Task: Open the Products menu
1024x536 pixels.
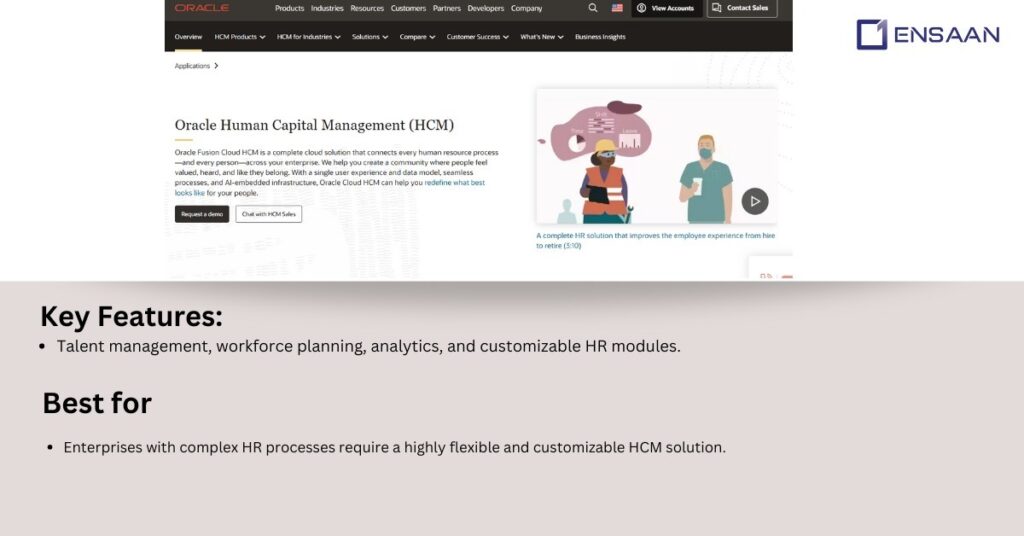Action: [x=289, y=8]
